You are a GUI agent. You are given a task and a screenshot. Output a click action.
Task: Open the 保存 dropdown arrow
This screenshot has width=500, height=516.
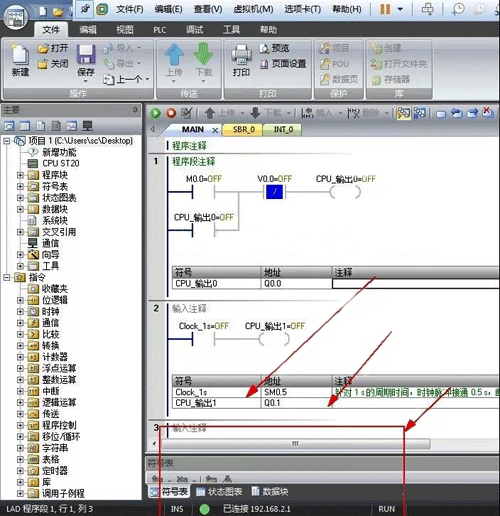pyautogui.click(x=86, y=81)
